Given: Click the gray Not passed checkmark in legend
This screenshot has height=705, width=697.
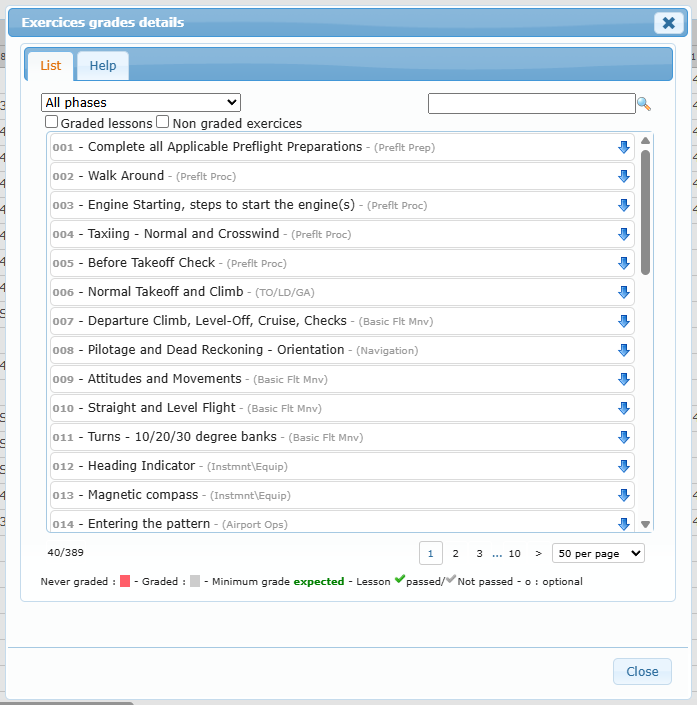Looking at the screenshot, I should point(451,579).
